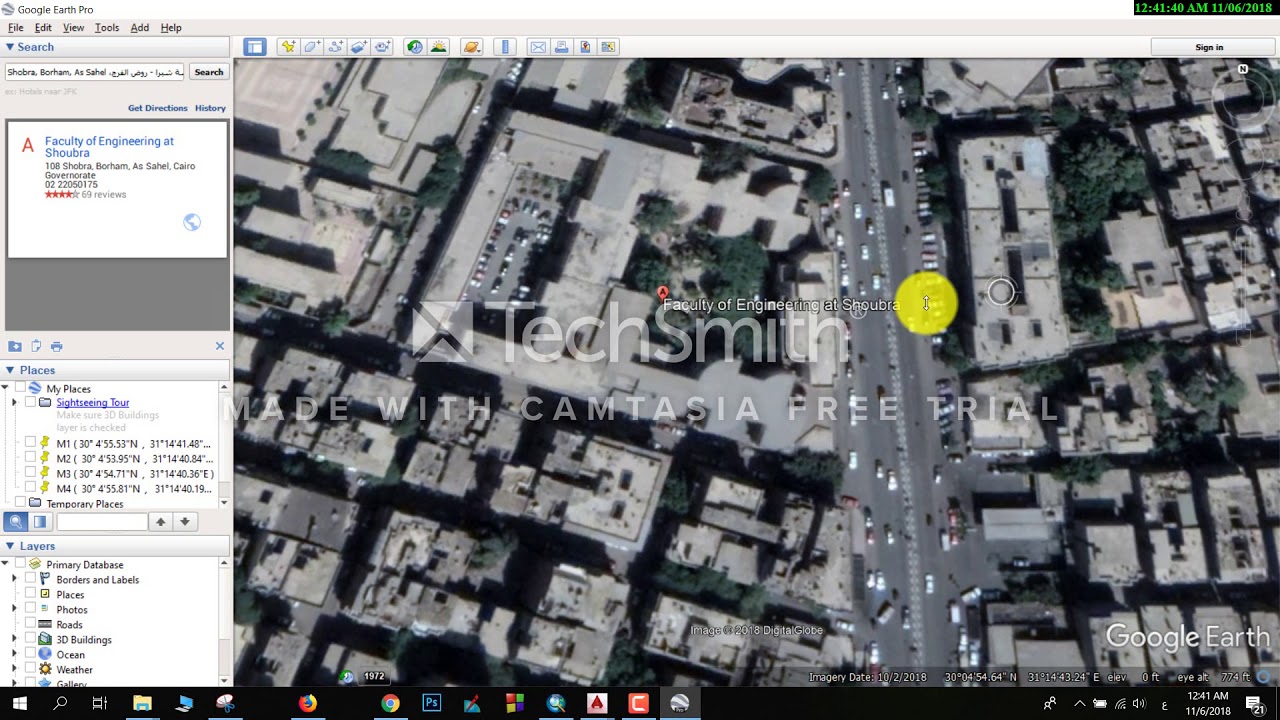Enable the M1 placemark checkbox
Image resolution: width=1280 pixels, height=720 pixels.
point(30,443)
